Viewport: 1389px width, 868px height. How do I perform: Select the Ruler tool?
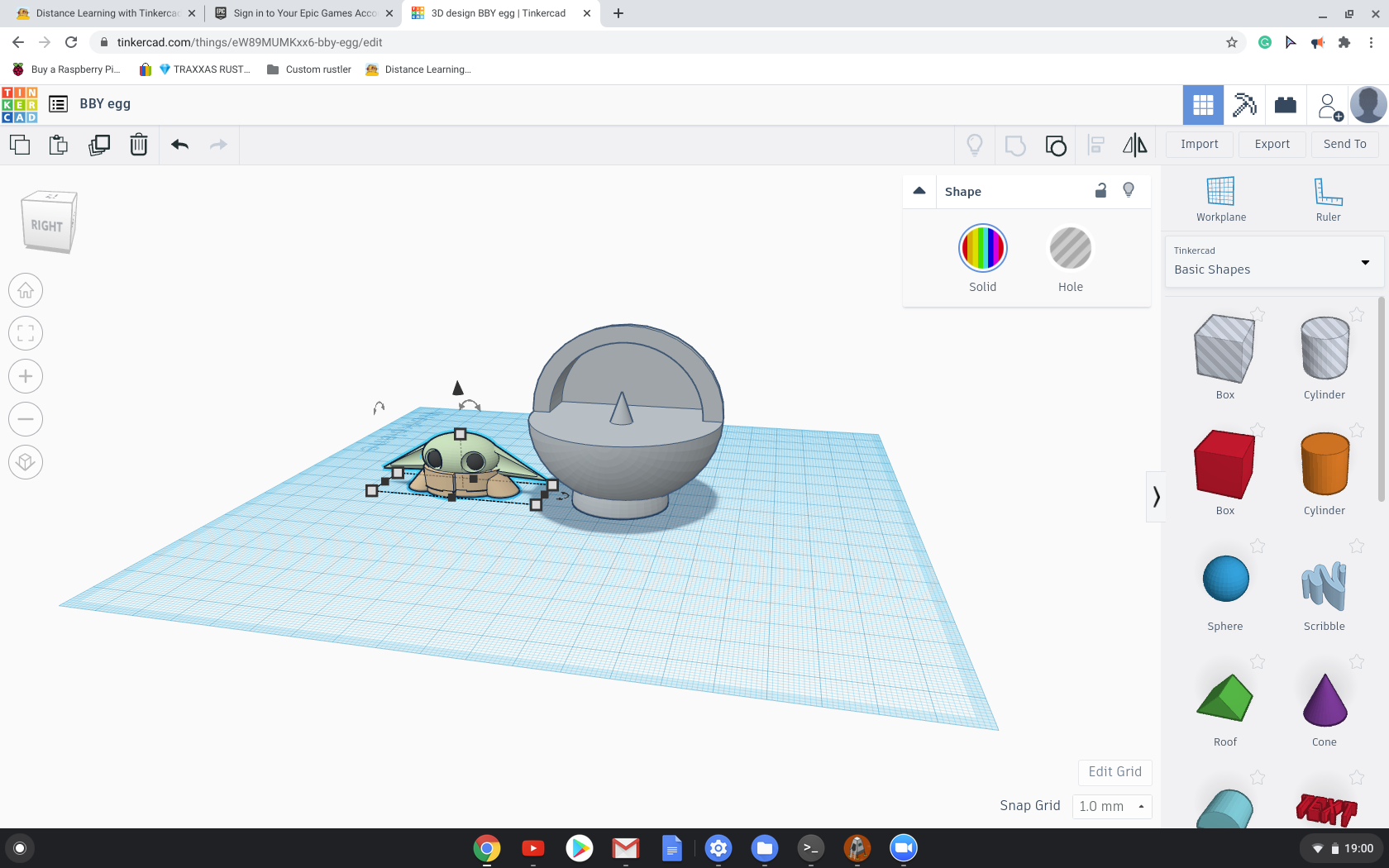(1328, 199)
